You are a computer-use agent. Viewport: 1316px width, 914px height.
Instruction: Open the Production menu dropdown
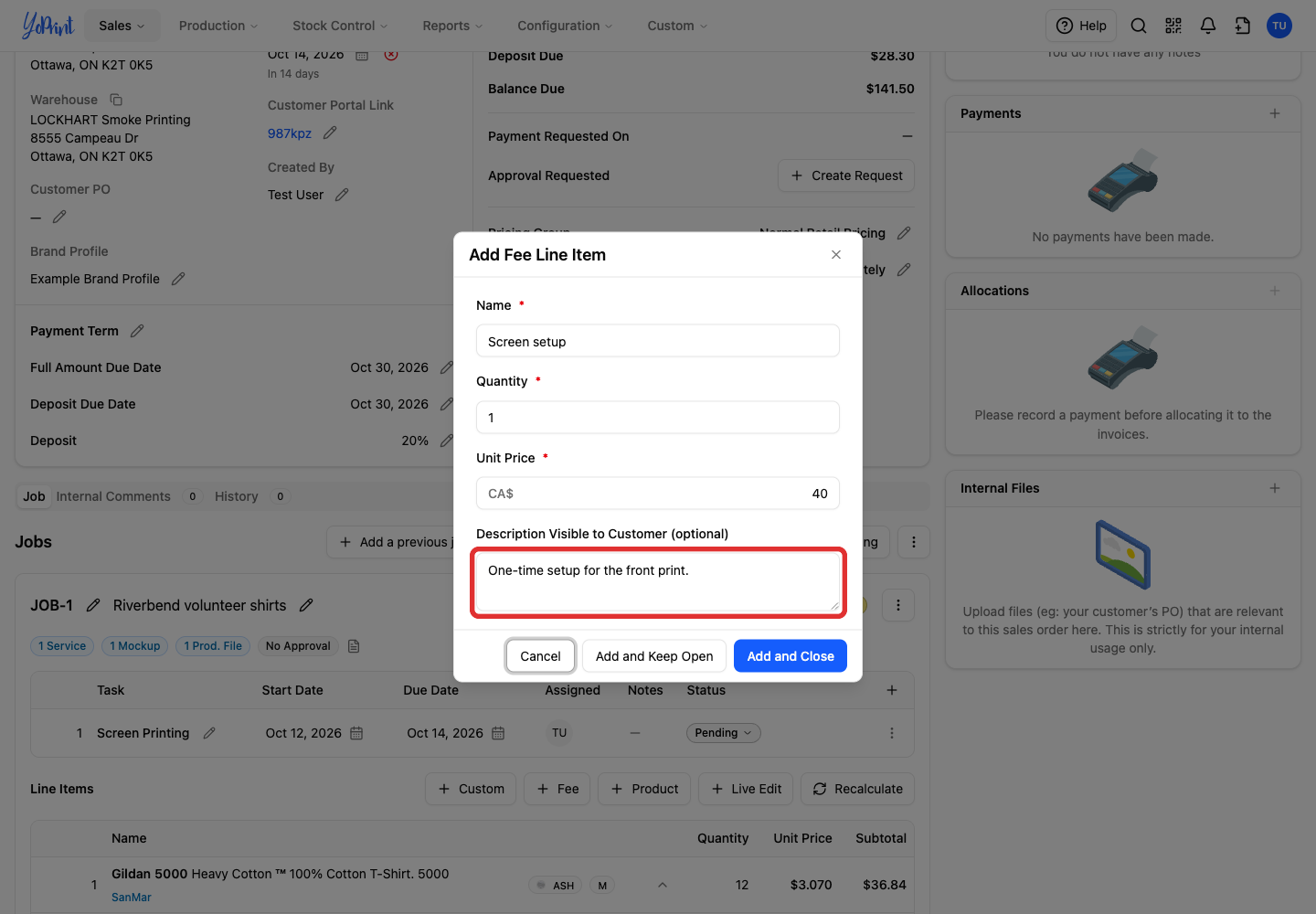point(218,26)
